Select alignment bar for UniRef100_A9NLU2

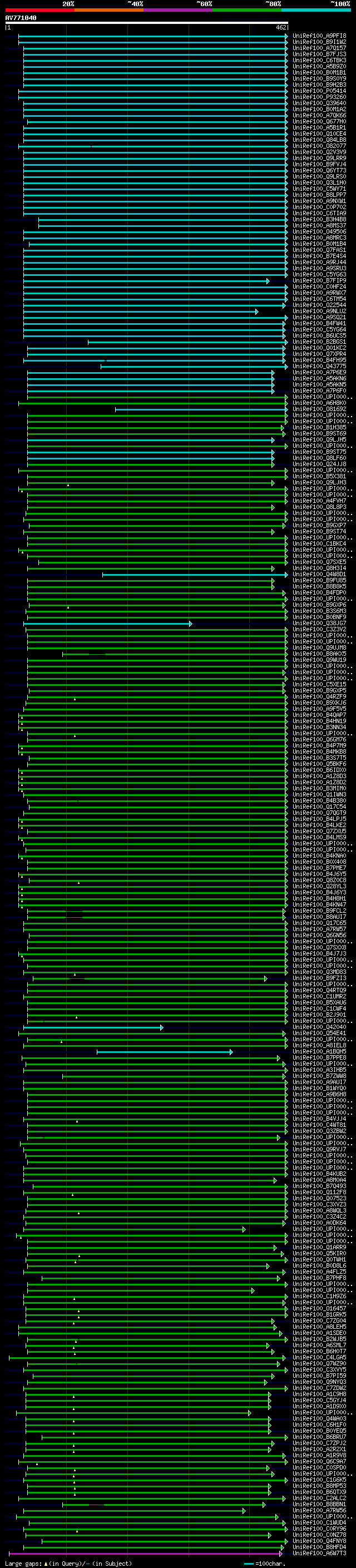pos(141,311)
